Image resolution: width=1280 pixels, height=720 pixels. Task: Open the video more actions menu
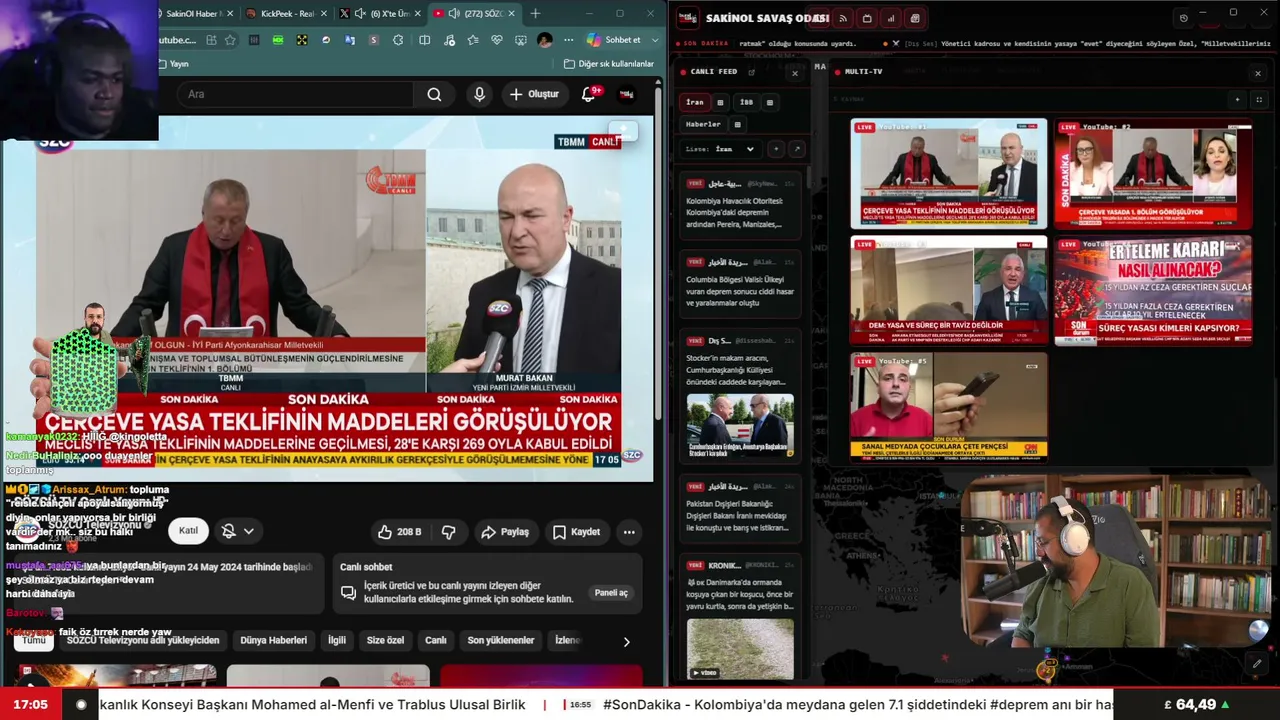629,532
